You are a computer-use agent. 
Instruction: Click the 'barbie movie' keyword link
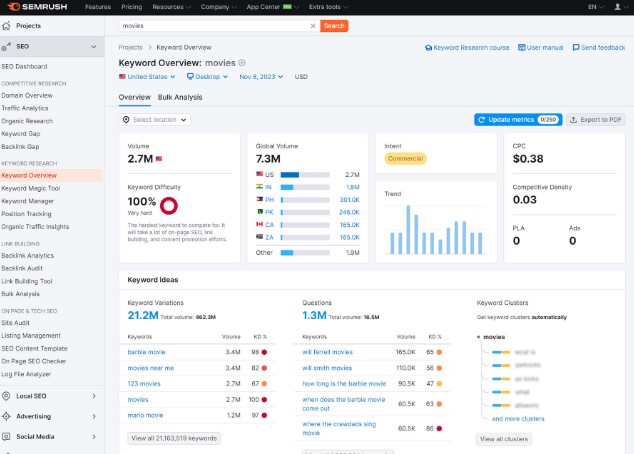[x=148, y=352]
